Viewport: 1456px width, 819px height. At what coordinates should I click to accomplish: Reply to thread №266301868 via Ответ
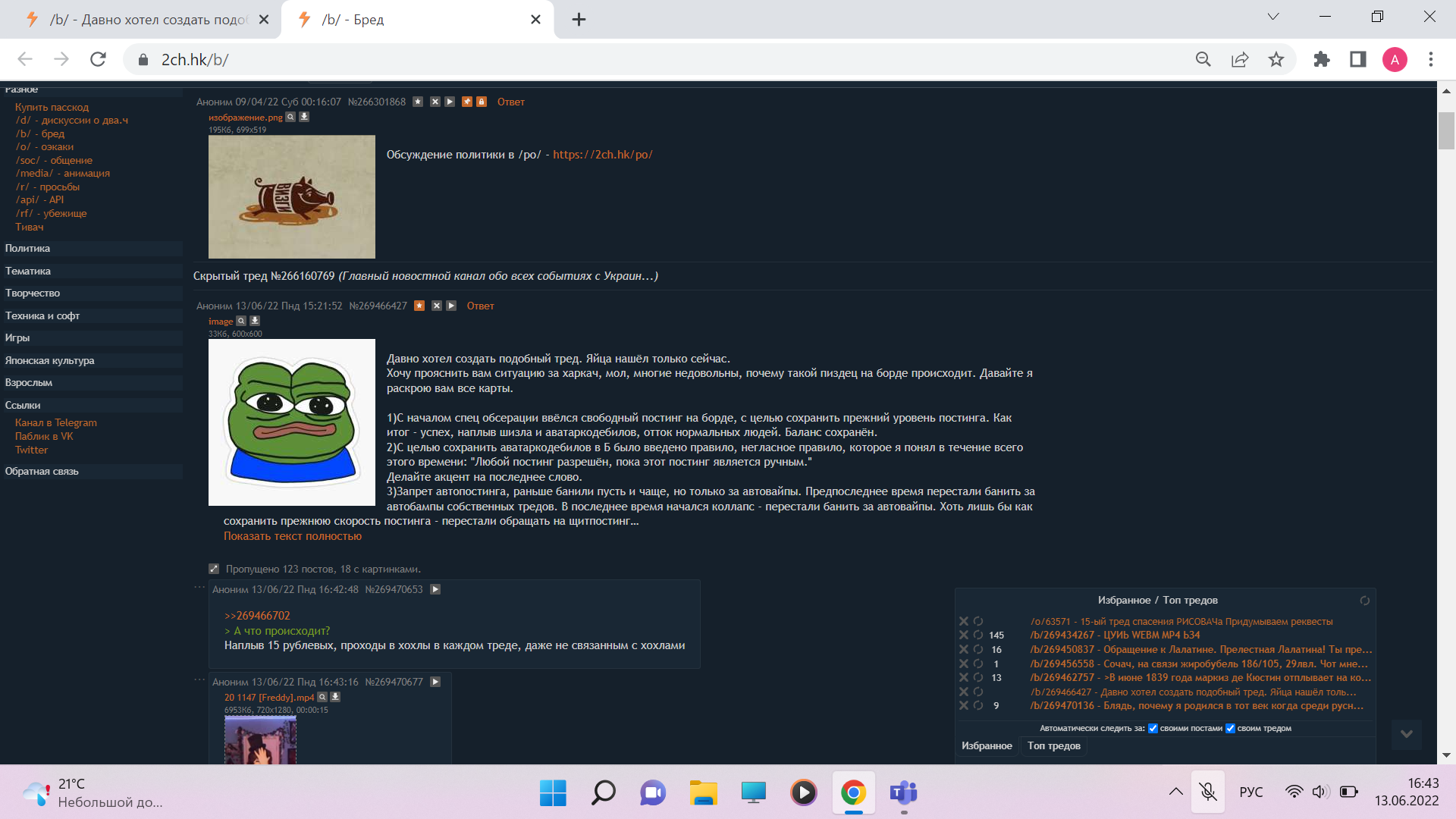(510, 102)
